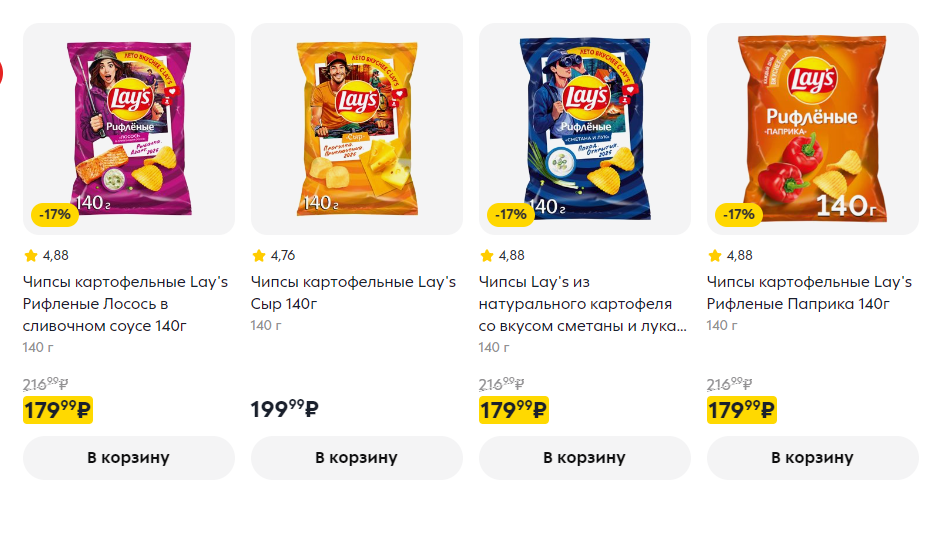Click the 199,99 ₽ price of Сыр chips
The image size is (946, 545).
(285, 409)
